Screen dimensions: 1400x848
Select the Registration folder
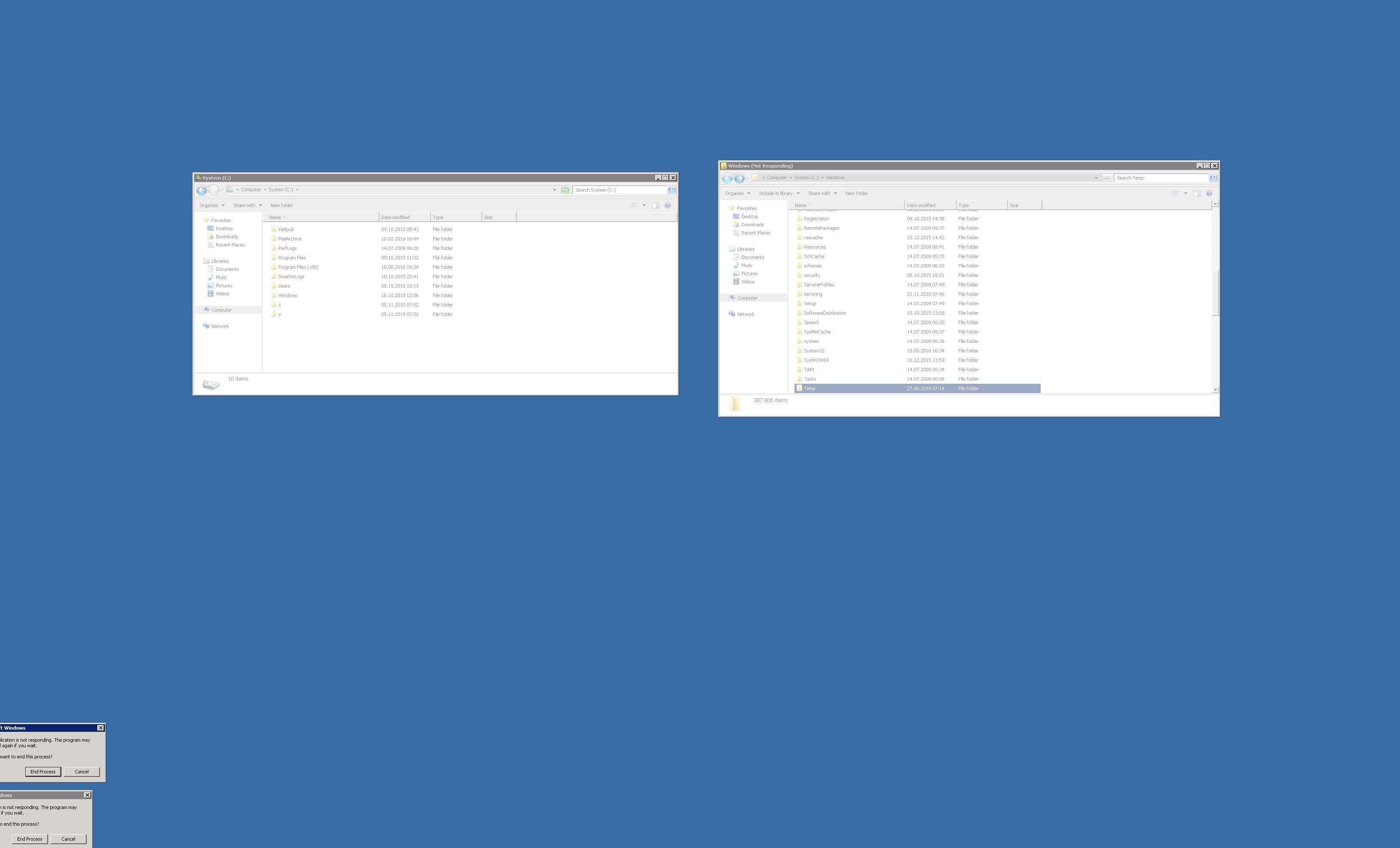point(816,219)
